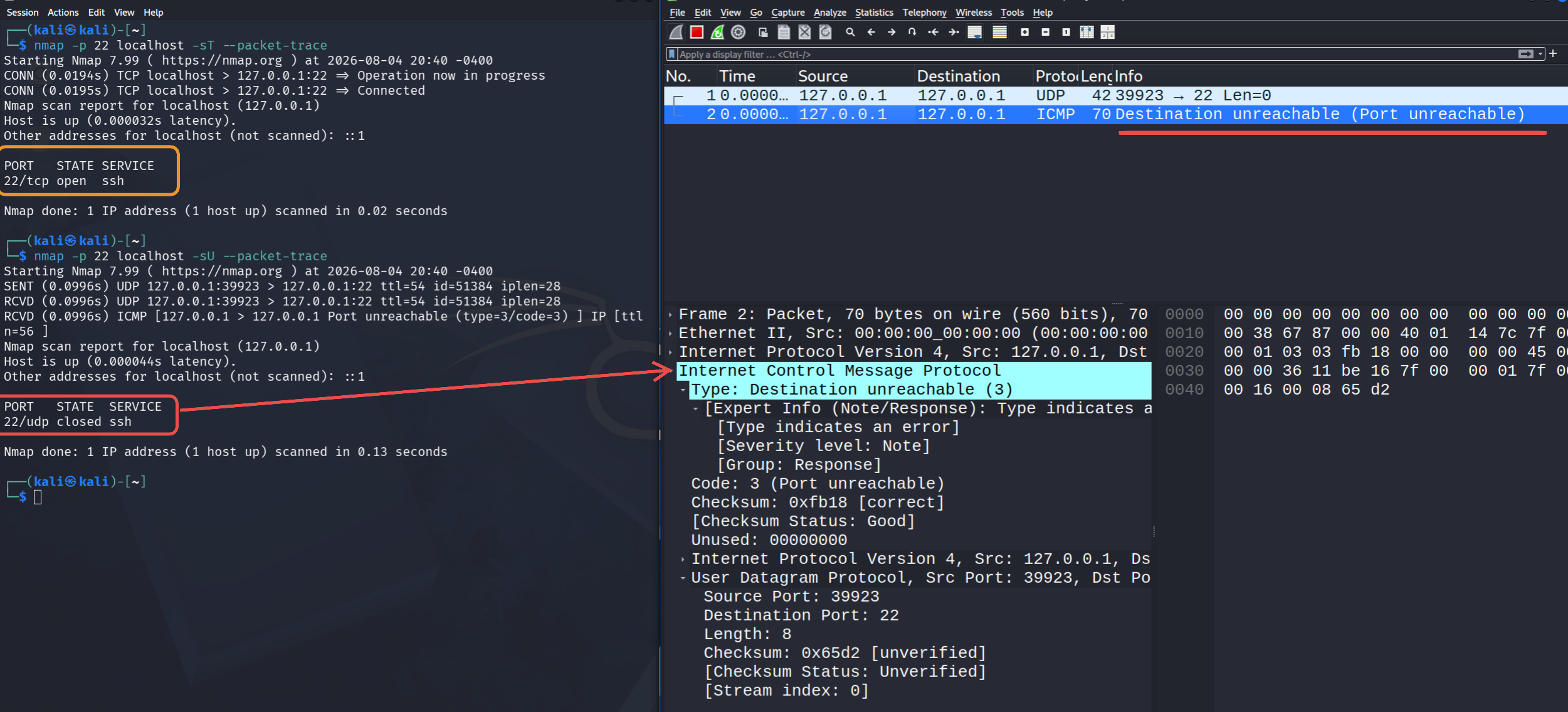1568x712 pixels.
Task: Sort packets by the Source column header
Action: (855, 76)
